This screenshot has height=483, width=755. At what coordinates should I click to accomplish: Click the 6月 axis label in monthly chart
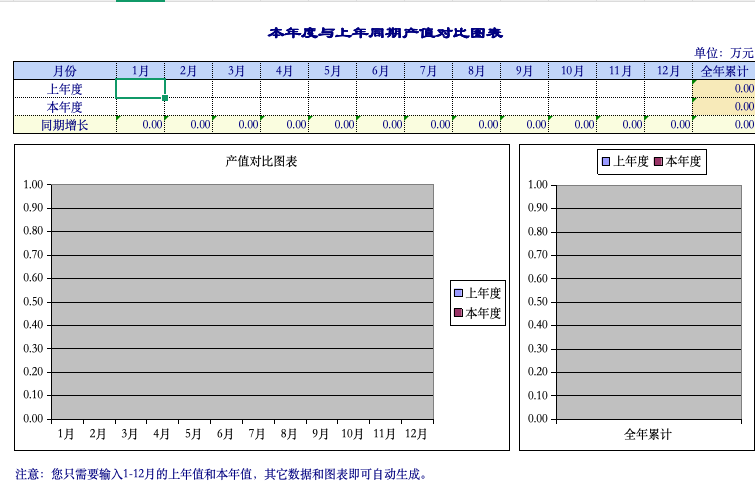(x=225, y=434)
